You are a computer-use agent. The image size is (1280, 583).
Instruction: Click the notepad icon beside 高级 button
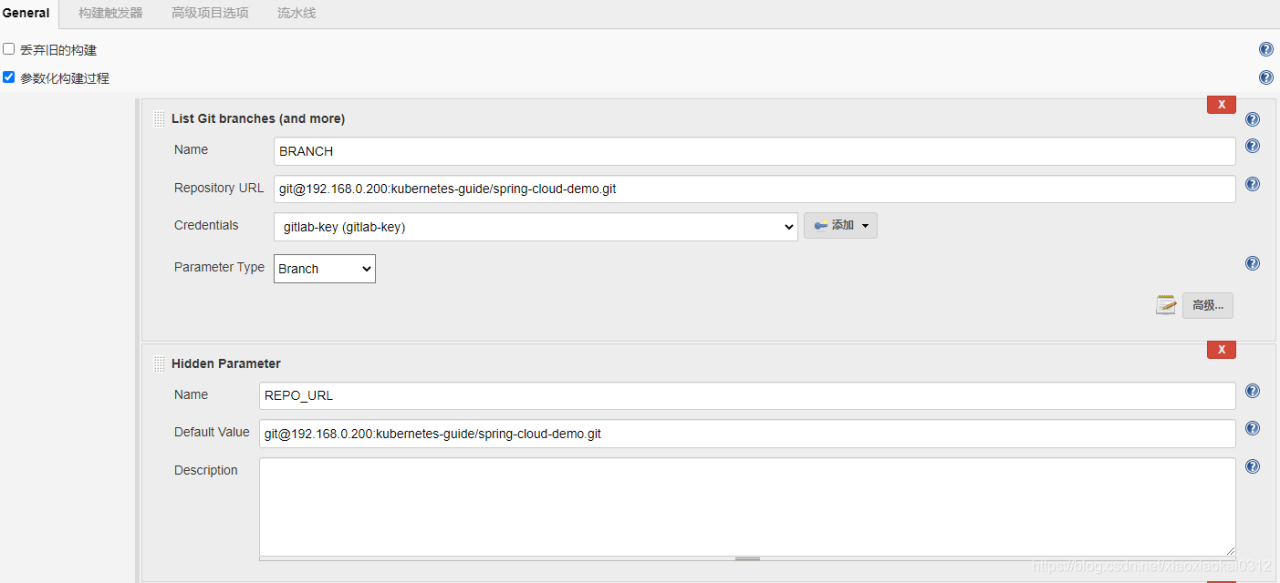point(1165,305)
